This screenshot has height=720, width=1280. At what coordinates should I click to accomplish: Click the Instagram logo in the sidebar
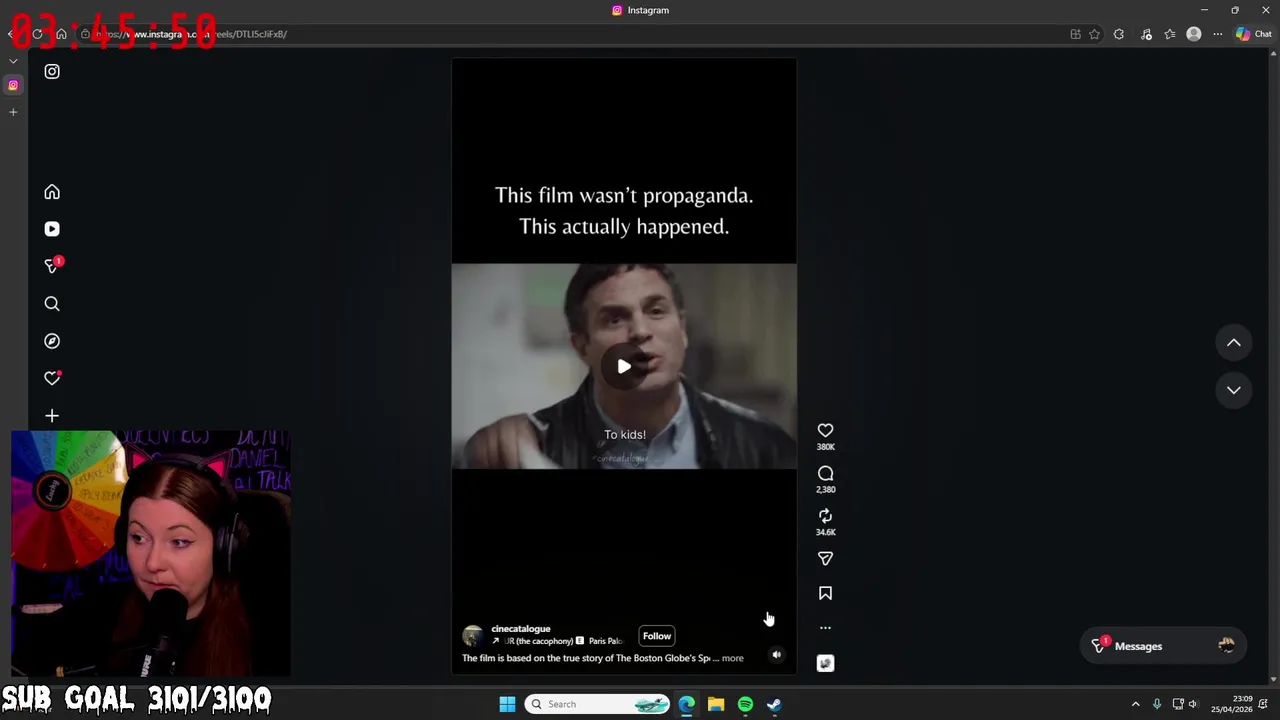tap(52, 72)
